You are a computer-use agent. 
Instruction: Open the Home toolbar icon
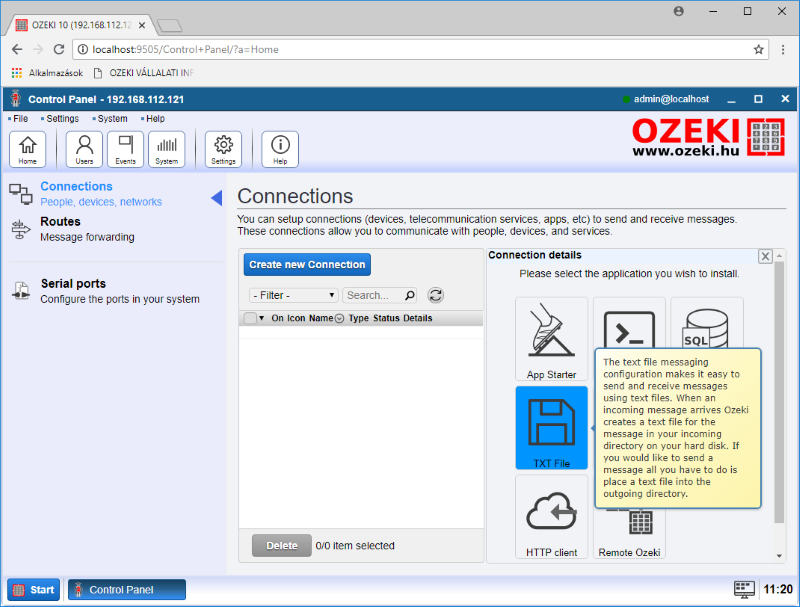pos(28,149)
